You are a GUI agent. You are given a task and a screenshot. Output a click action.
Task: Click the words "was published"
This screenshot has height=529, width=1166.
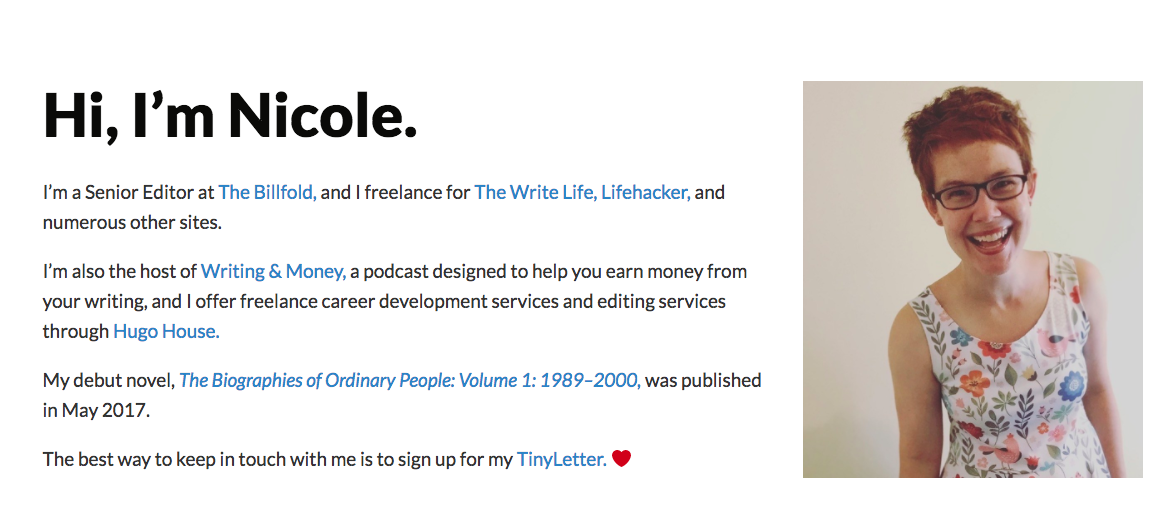pos(703,380)
